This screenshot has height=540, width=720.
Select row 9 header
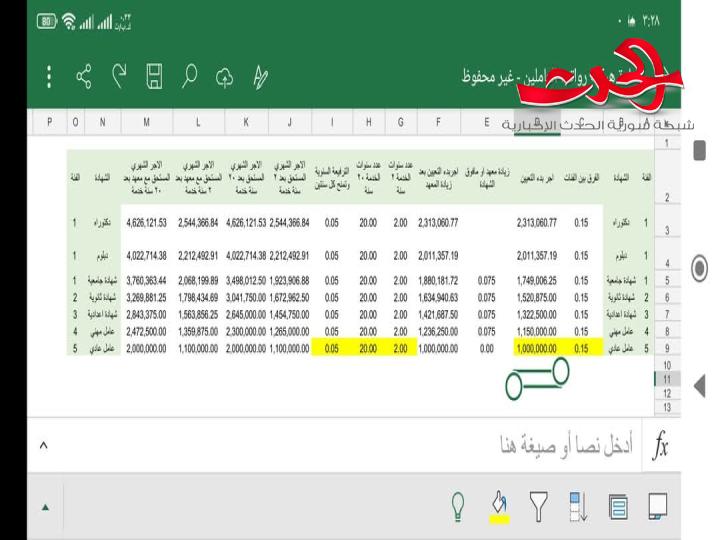667,349
